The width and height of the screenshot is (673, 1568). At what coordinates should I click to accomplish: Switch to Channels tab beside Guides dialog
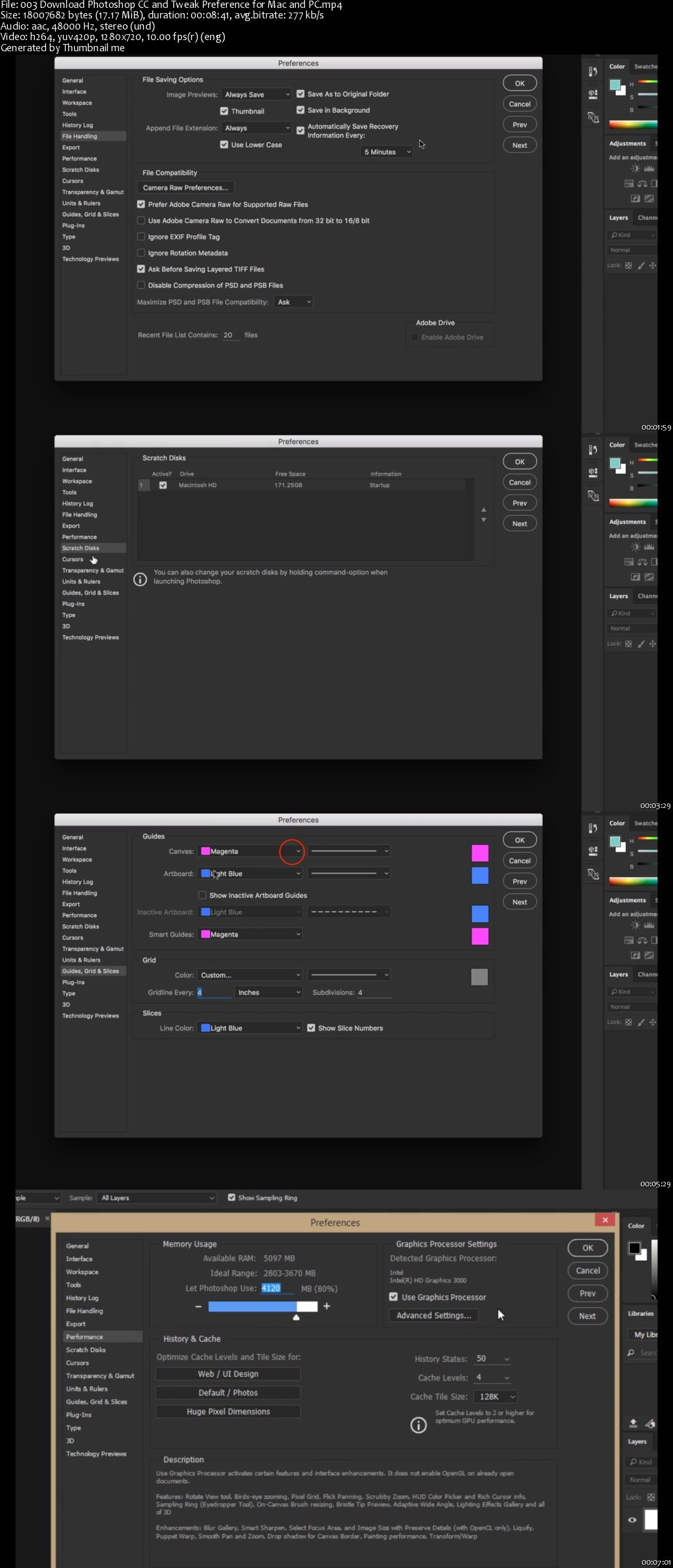(647, 975)
